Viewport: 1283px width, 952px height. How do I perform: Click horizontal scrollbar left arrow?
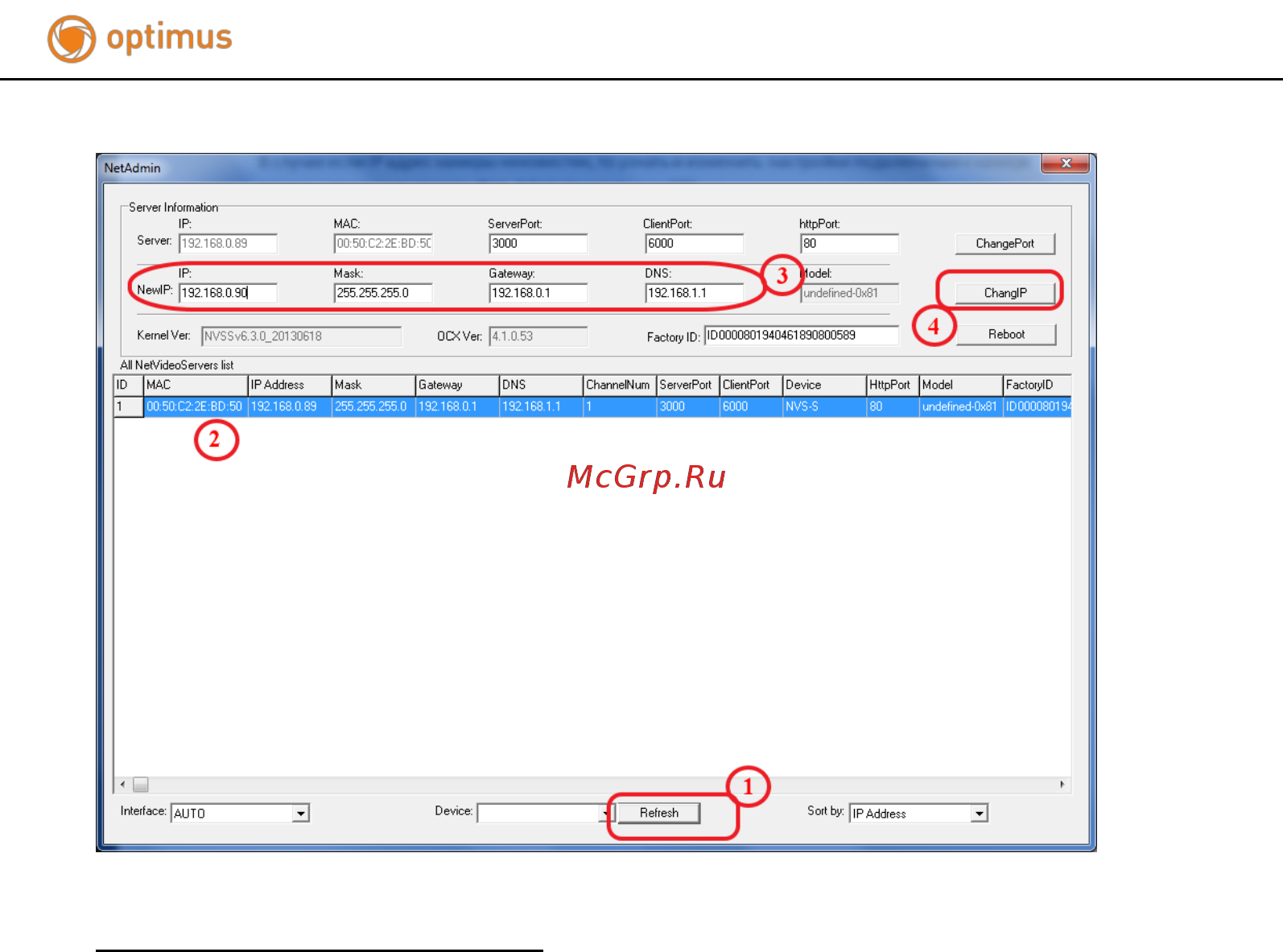click(x=122, y=784)
